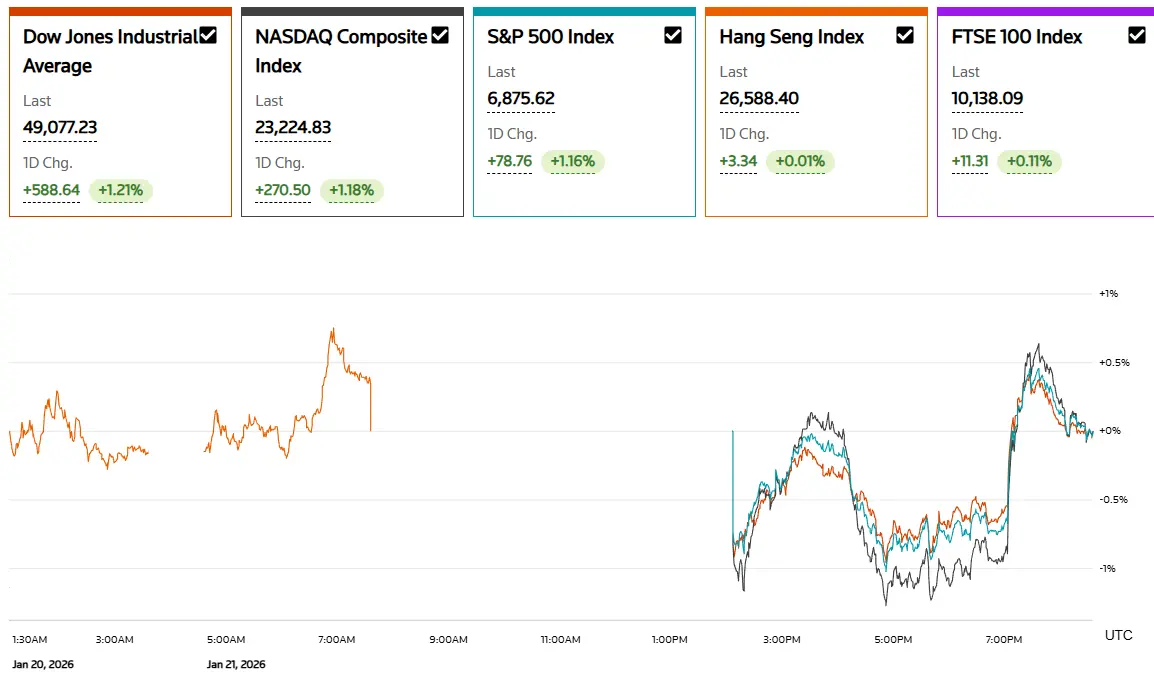1154x676 pixels.
Task: Click the teal color bar atop S&P 500 card
Action: pyautogui.click(x=584, y=12)
